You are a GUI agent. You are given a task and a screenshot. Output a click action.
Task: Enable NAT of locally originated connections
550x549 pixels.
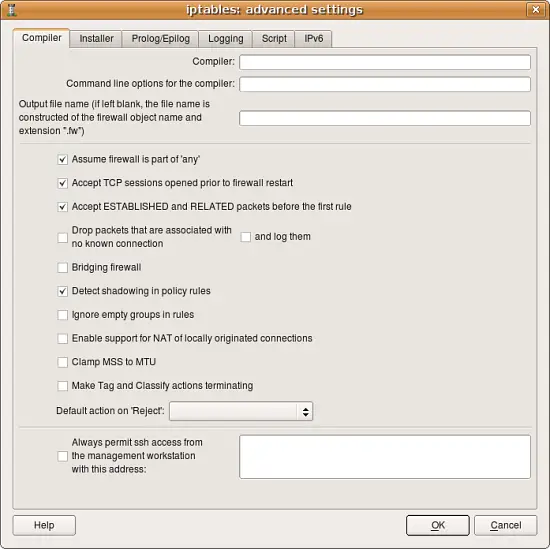tap(62, 339)
